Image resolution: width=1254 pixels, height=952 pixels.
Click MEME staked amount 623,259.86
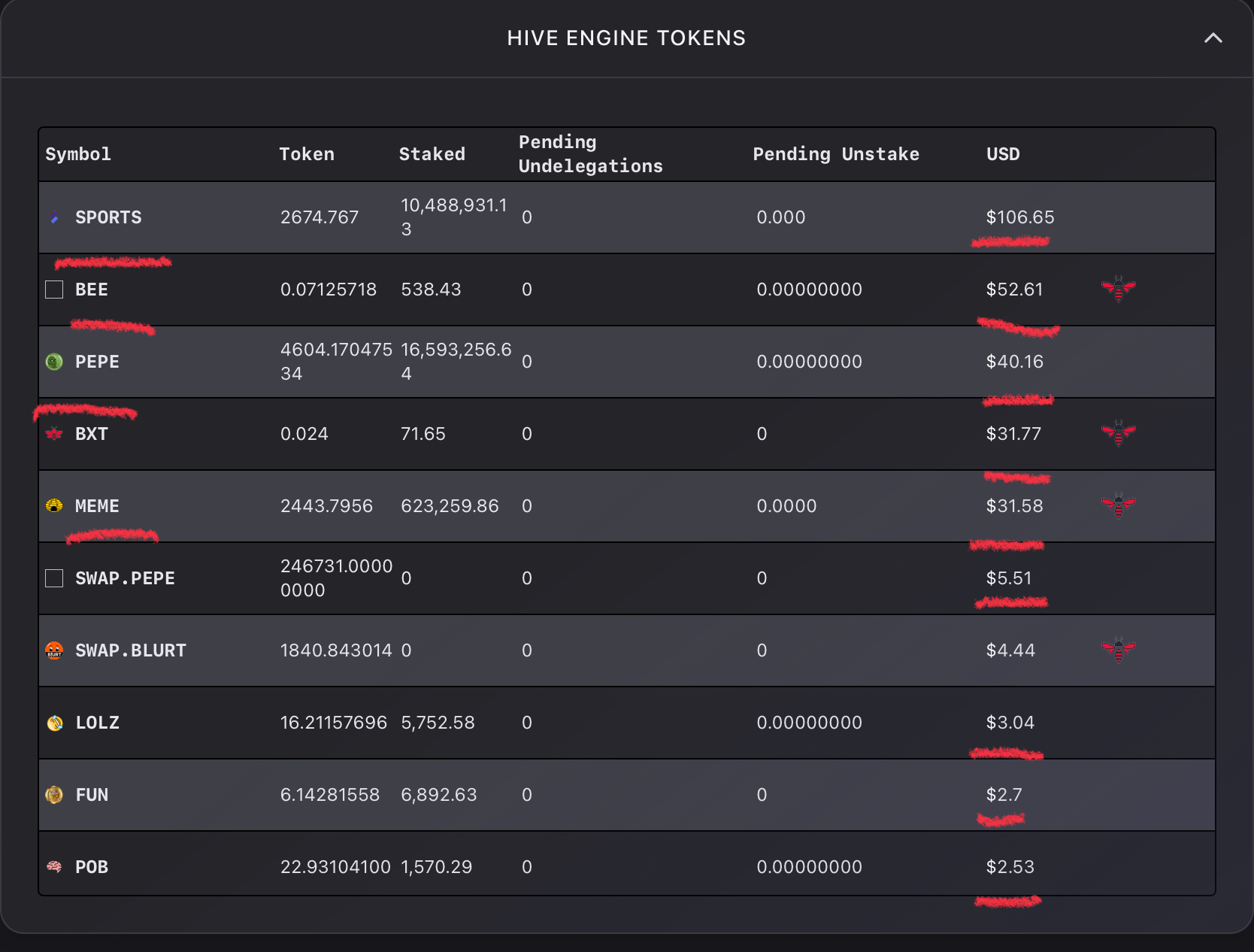pyautogui.click(x=450, y=506)
